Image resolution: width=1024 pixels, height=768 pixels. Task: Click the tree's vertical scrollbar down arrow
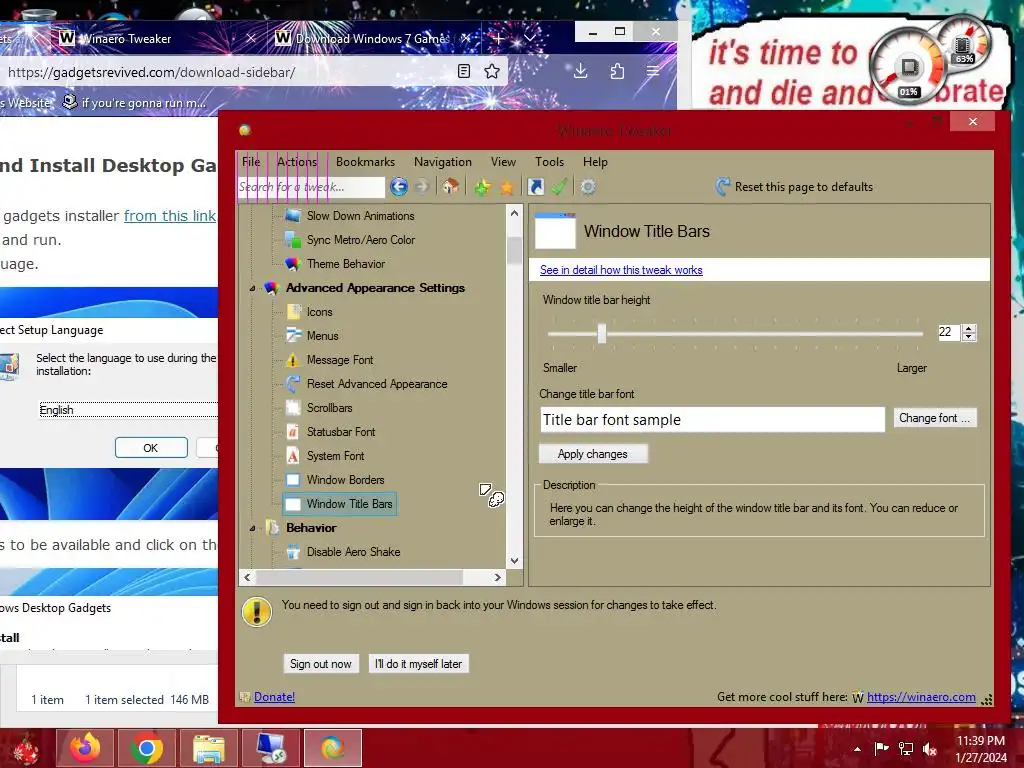tap(515, 560)
